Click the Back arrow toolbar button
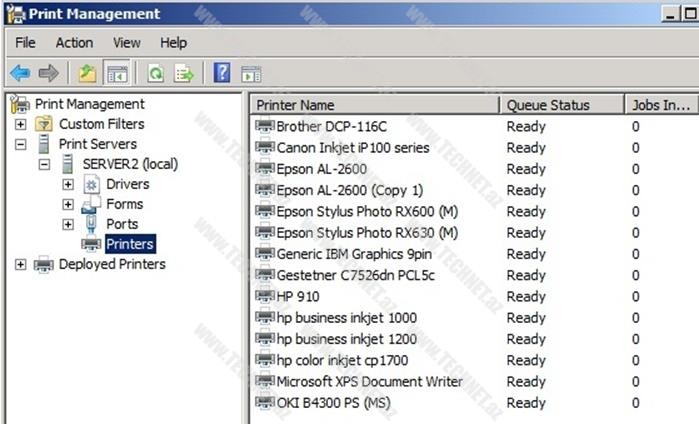The height and width of the screenshot is (424, 699). (x=20, y=73)
